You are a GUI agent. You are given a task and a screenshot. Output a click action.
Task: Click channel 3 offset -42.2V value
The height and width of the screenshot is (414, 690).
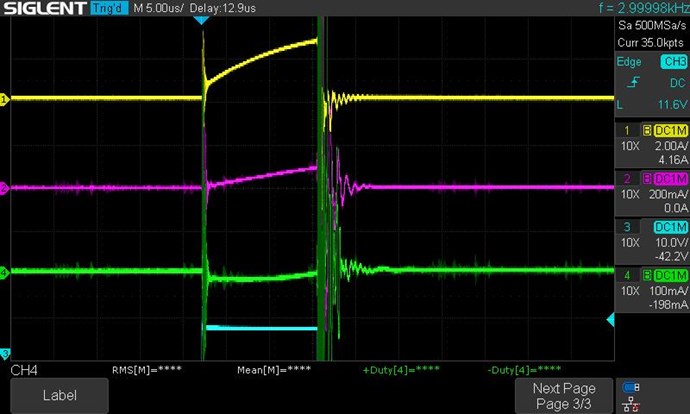coord(672,256)
